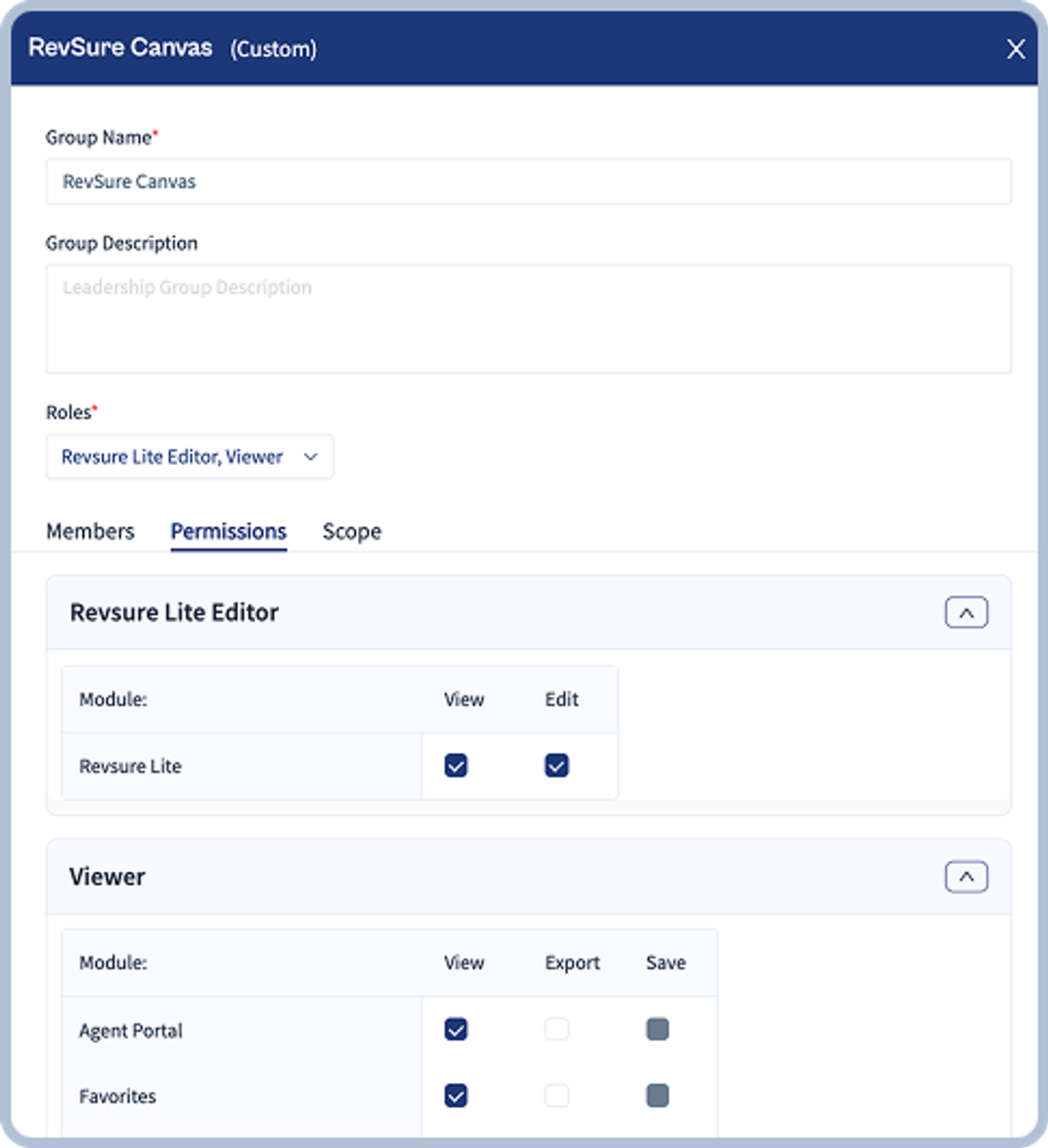The width and height of the screenshot is (1048, 1148).
Task: Close the RevSure Canvas dialog
Action: coord(1016,49)
